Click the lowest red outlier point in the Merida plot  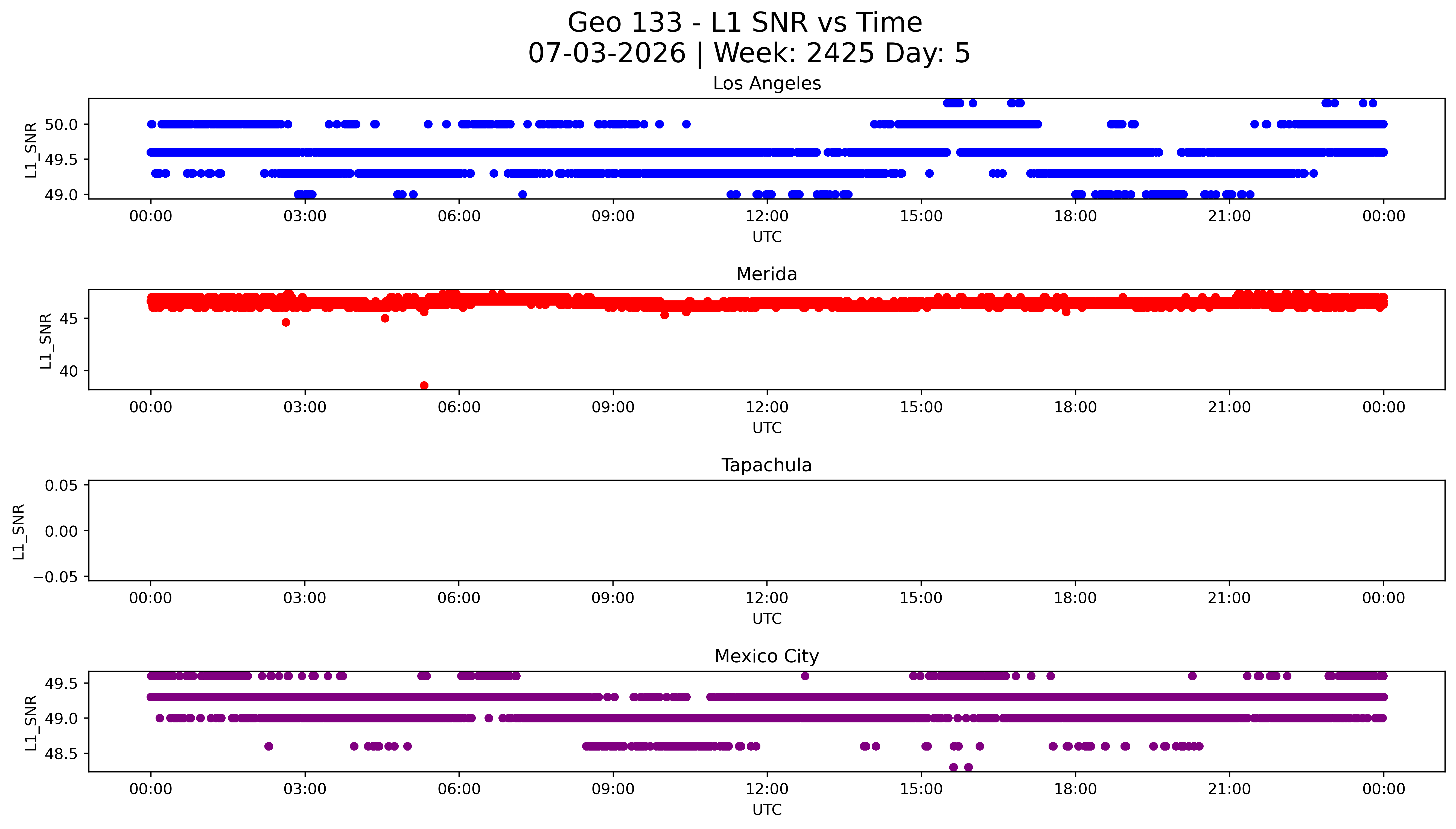424,385
